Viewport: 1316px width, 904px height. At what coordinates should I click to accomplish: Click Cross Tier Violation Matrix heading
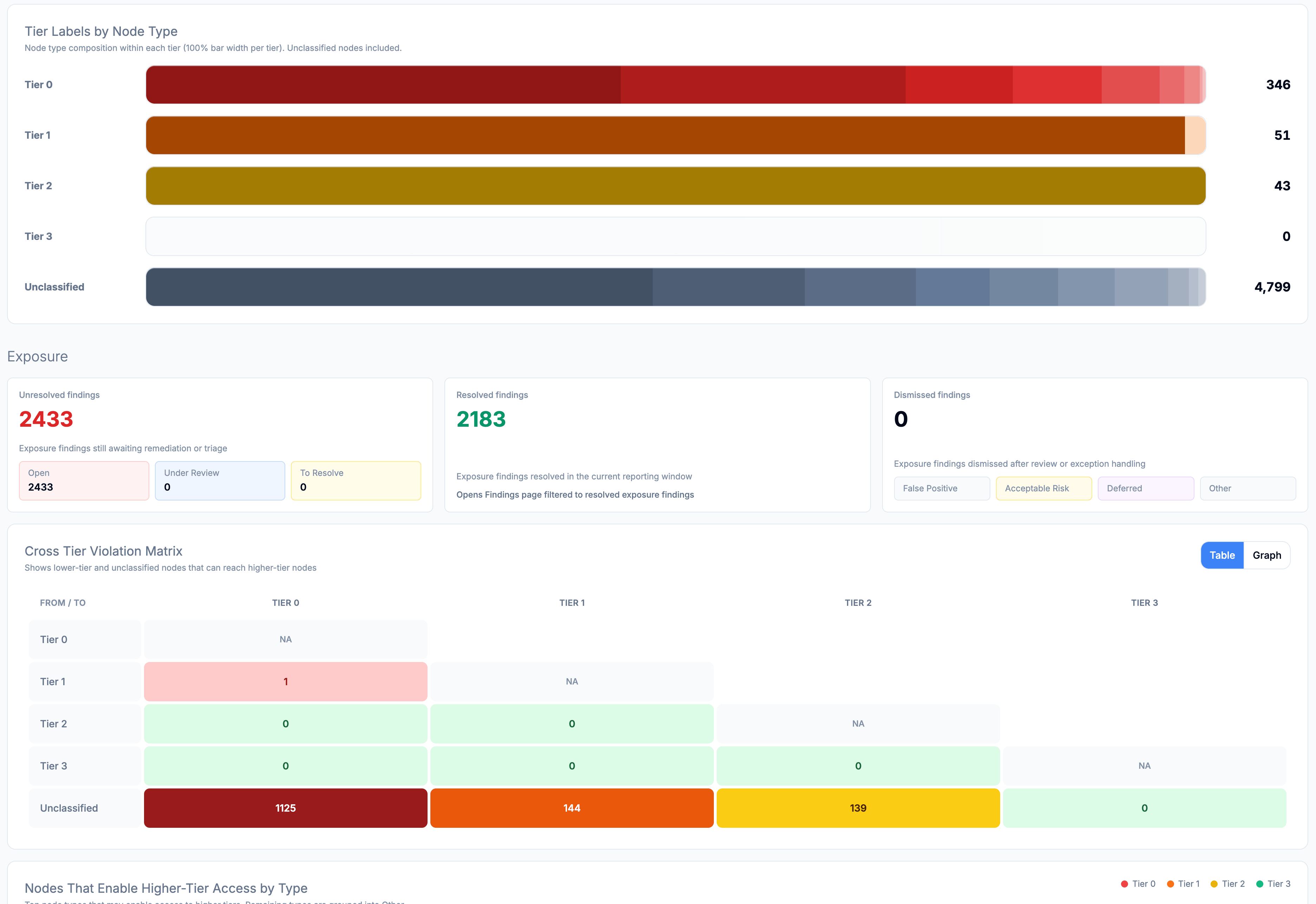103,551
